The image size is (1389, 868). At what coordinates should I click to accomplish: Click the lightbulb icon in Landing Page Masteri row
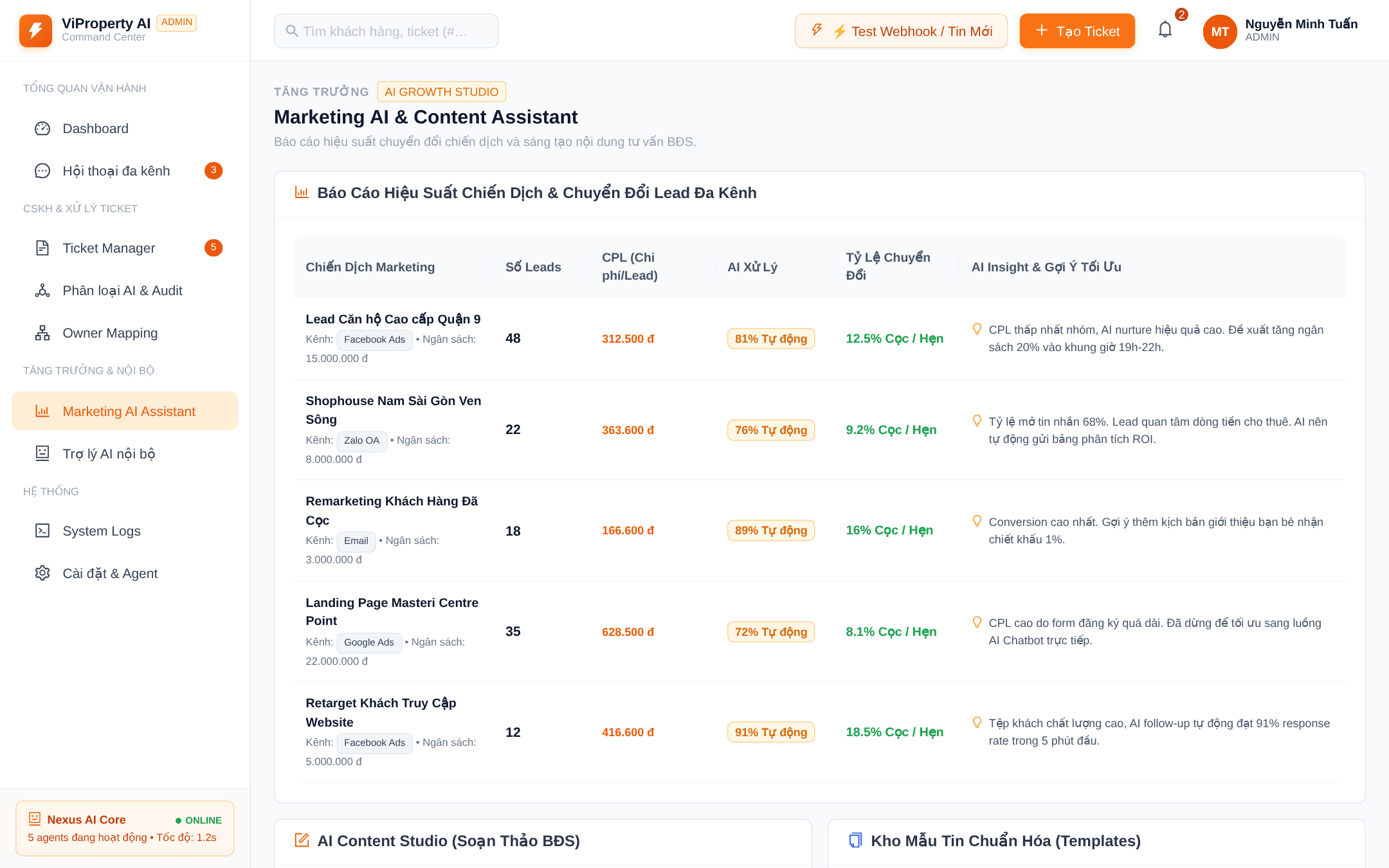point(977,622)
